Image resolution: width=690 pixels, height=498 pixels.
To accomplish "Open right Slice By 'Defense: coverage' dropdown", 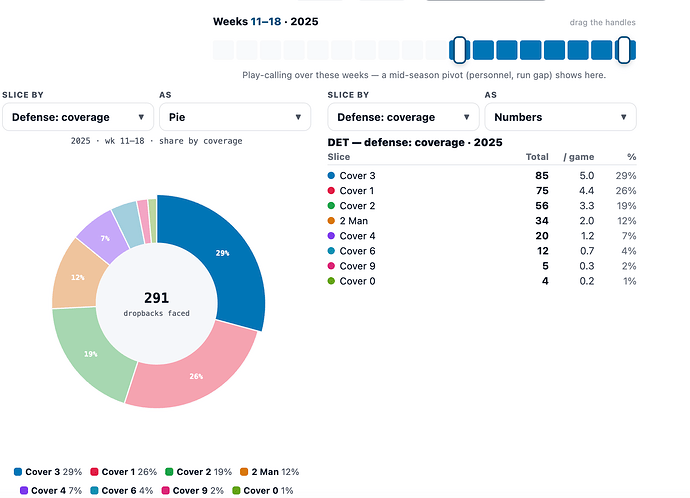I will (x=403, y=117).
